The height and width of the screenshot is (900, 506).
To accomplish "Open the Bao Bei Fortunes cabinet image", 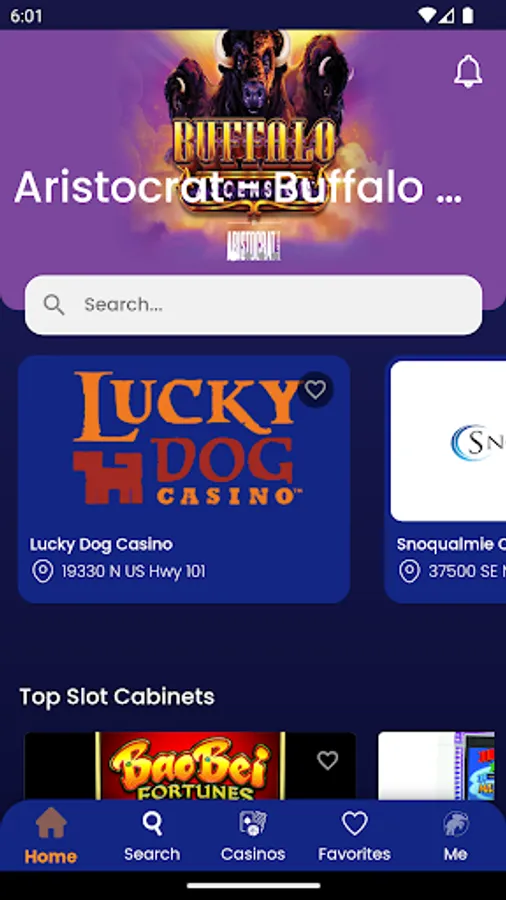I will [190, 766].
